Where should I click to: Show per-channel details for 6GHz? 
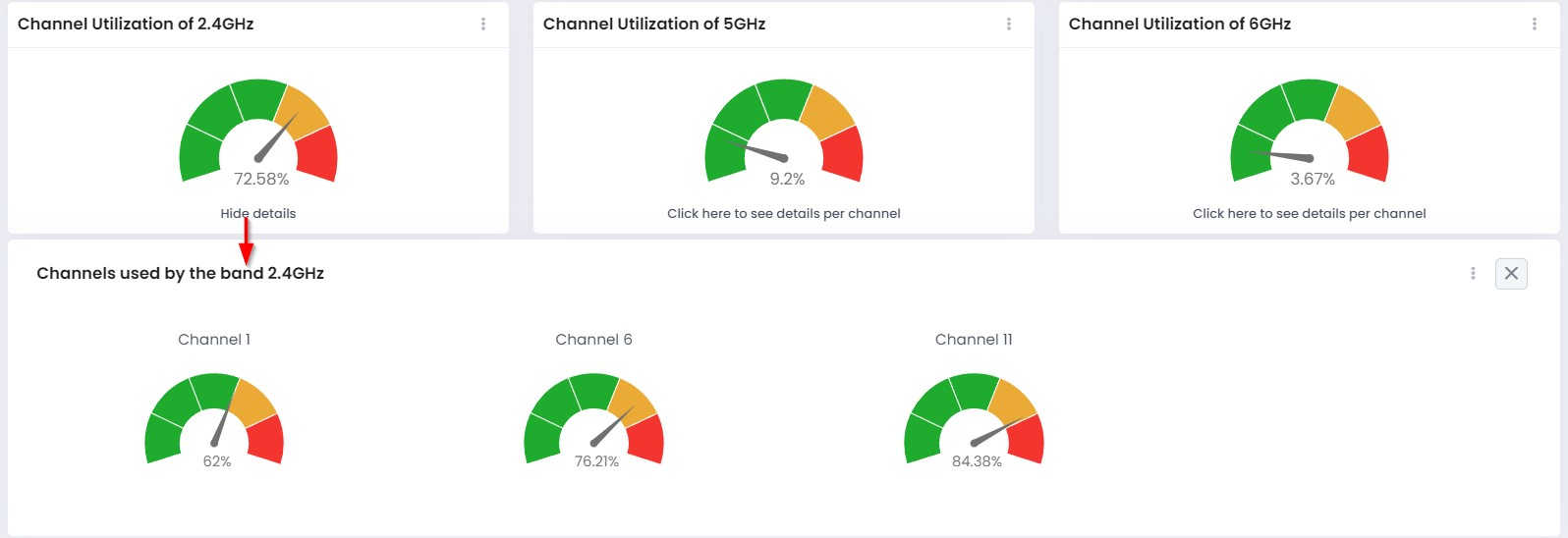[x=1309, y=213]
